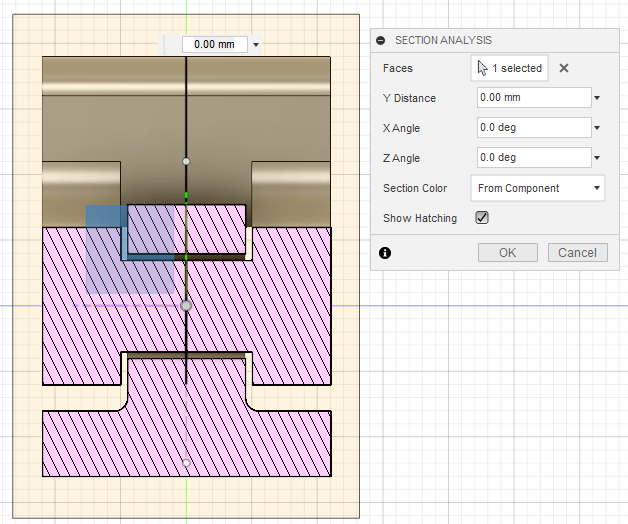Click the bottom circular handle on the section line
The image size is (628, 524).
tap(186, 463)
